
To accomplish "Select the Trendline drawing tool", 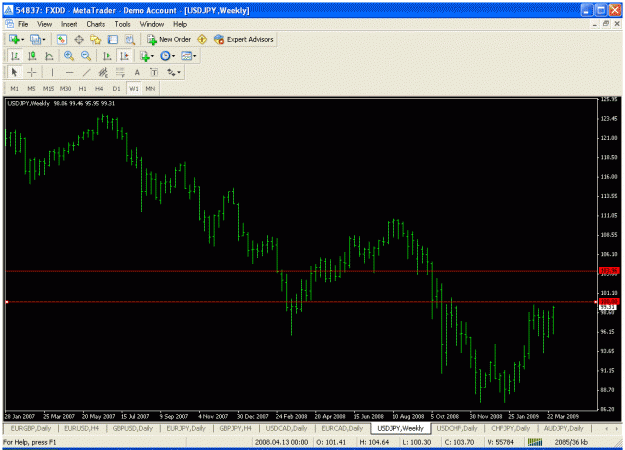I will click(x=86, y=72).
